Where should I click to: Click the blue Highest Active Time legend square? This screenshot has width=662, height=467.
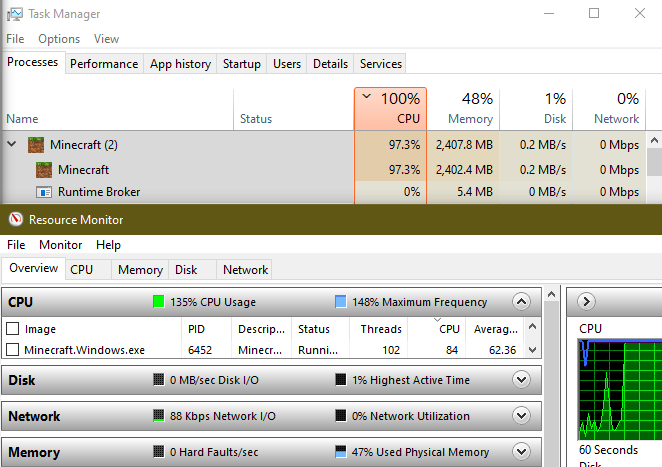click(340, 380)
